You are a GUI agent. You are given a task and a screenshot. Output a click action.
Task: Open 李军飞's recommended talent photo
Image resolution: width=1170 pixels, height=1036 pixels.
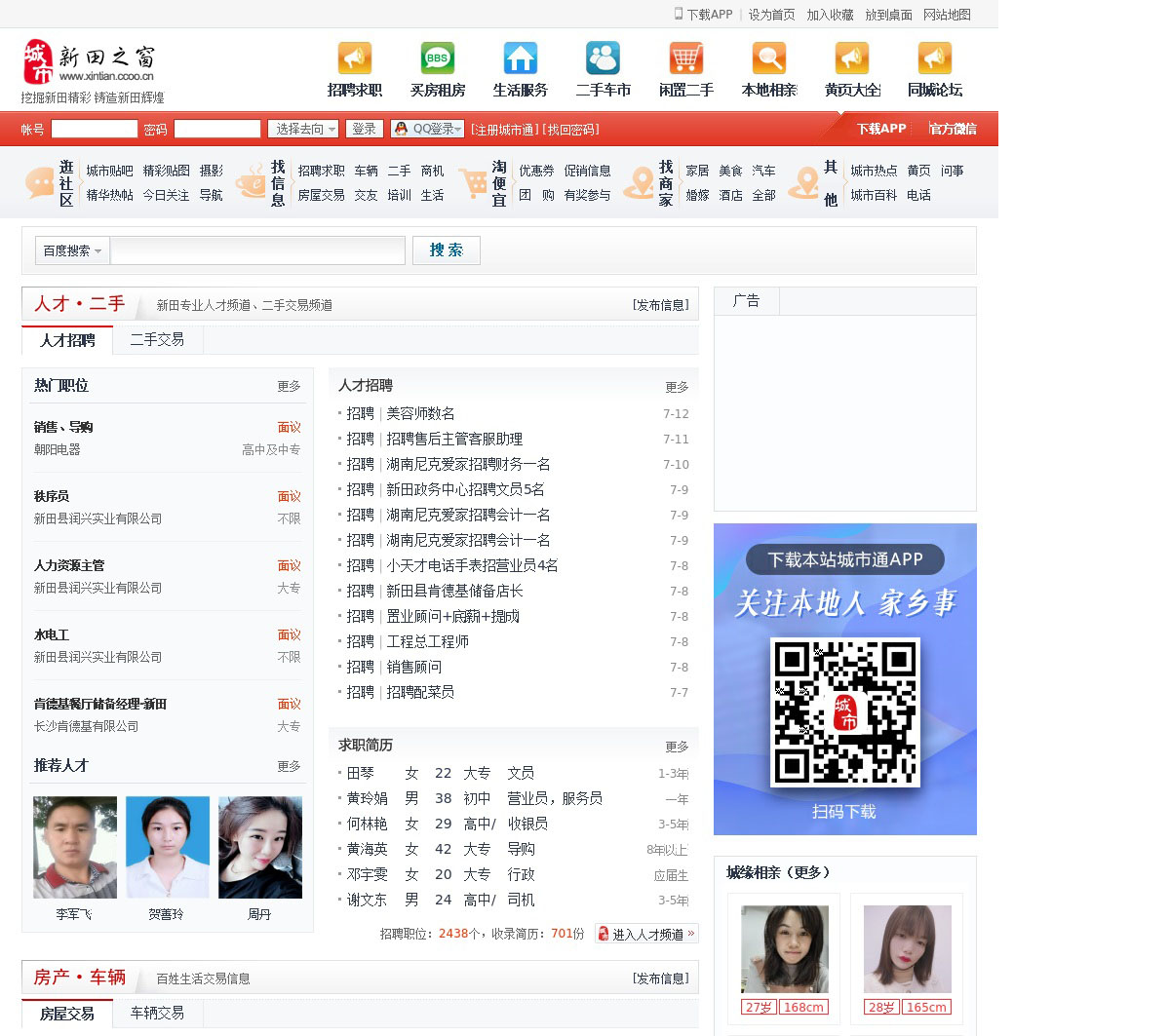[74, 847]
